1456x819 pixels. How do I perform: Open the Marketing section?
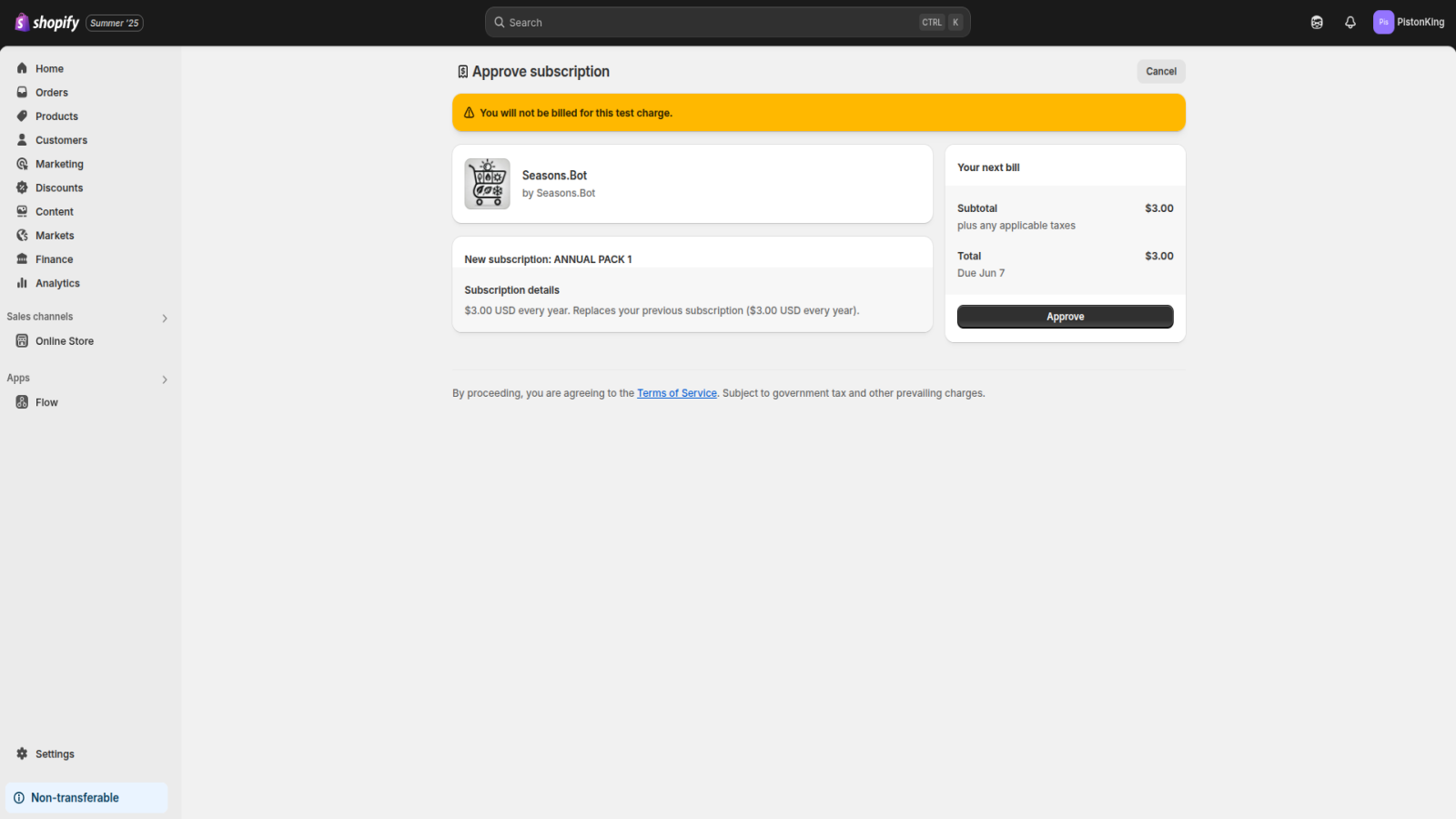[60, 164]
